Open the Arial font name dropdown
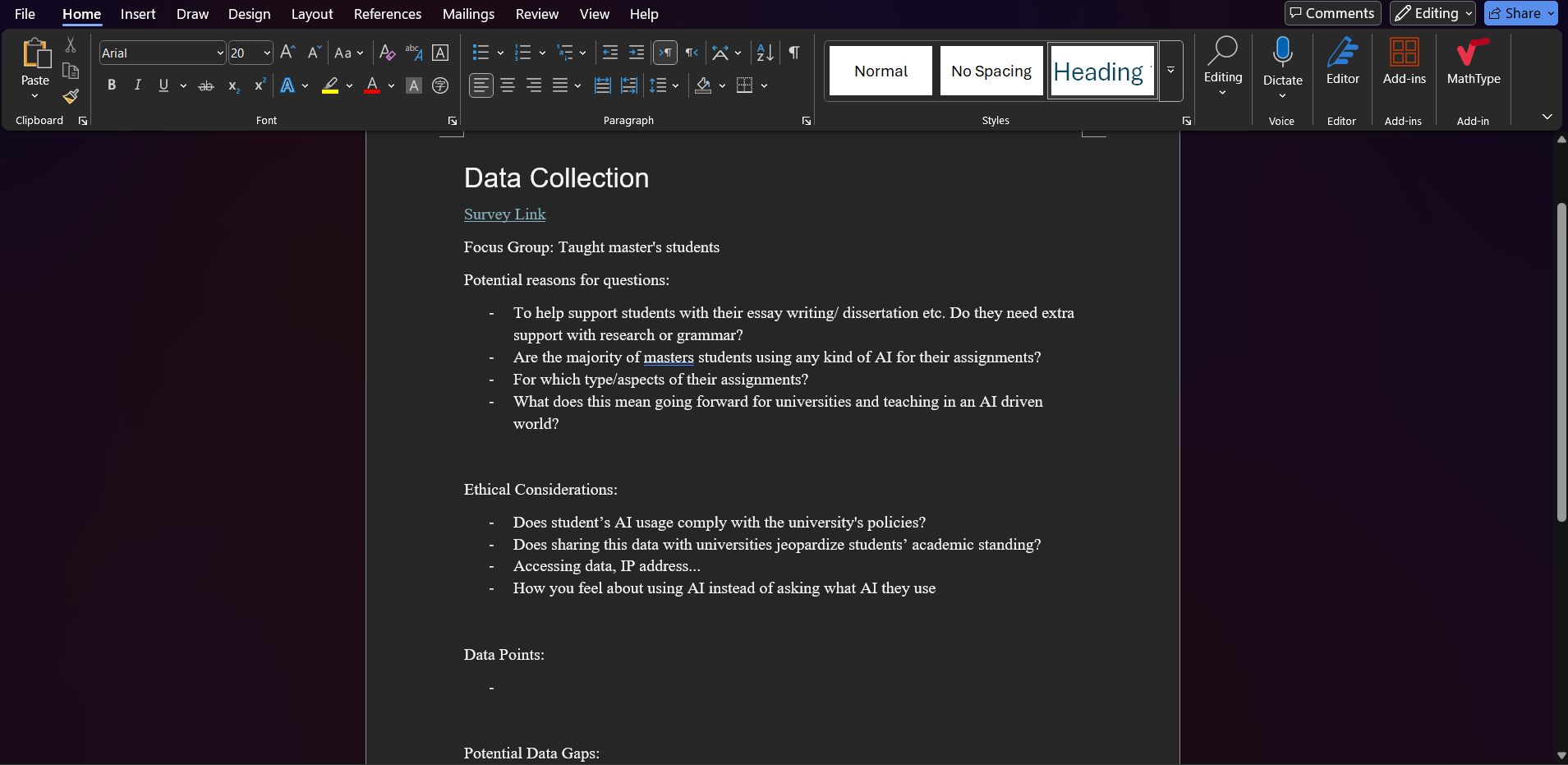 220,53
